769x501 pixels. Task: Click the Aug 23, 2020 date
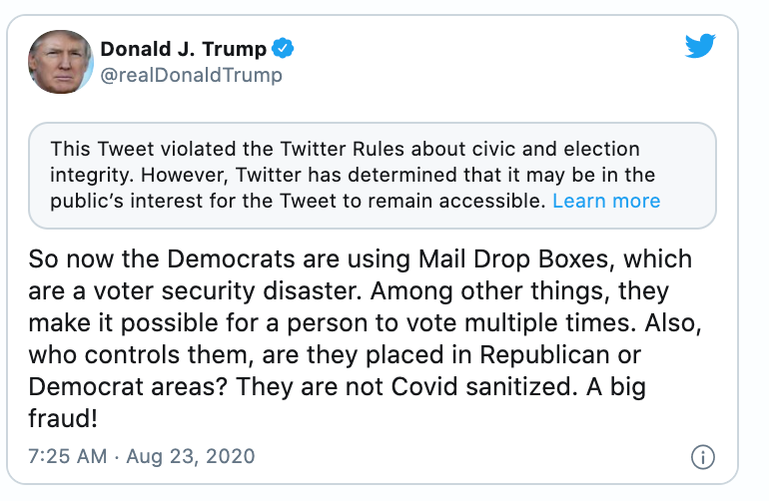point(191,456)
